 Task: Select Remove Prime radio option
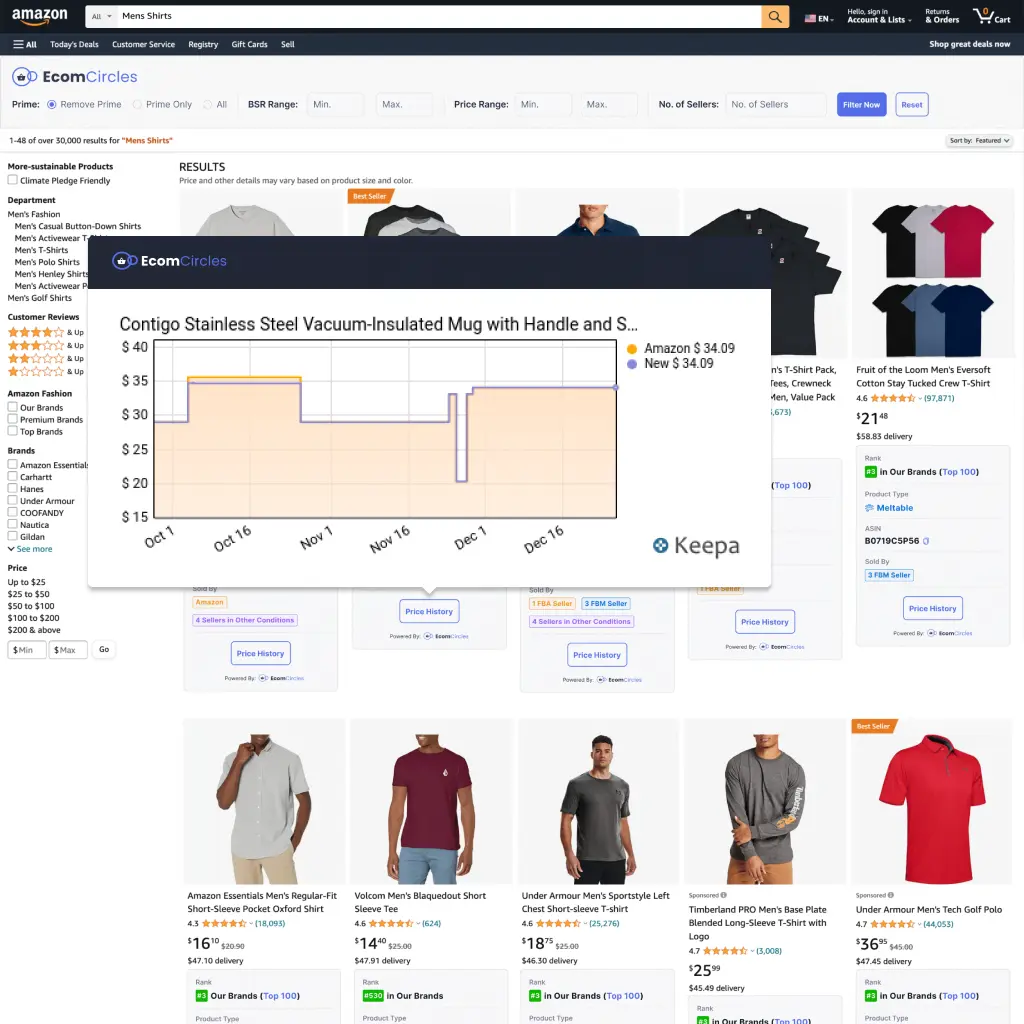pos(52,104)
